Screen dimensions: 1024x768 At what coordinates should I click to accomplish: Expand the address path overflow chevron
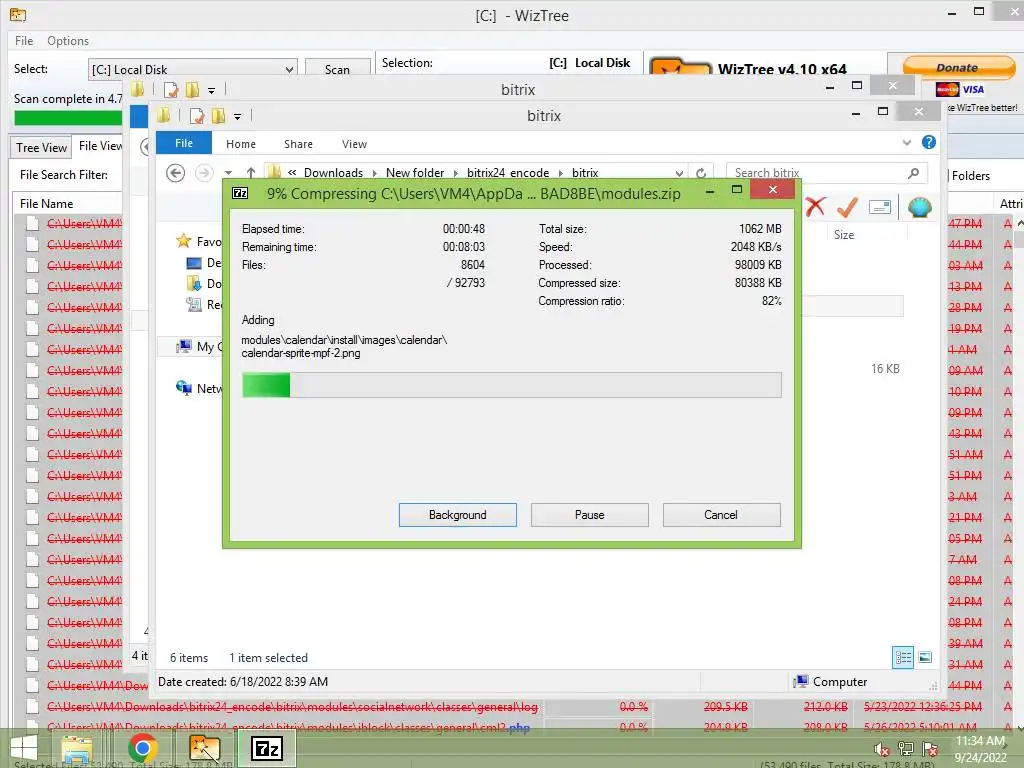pyautogui.click(x=292, y=173)
